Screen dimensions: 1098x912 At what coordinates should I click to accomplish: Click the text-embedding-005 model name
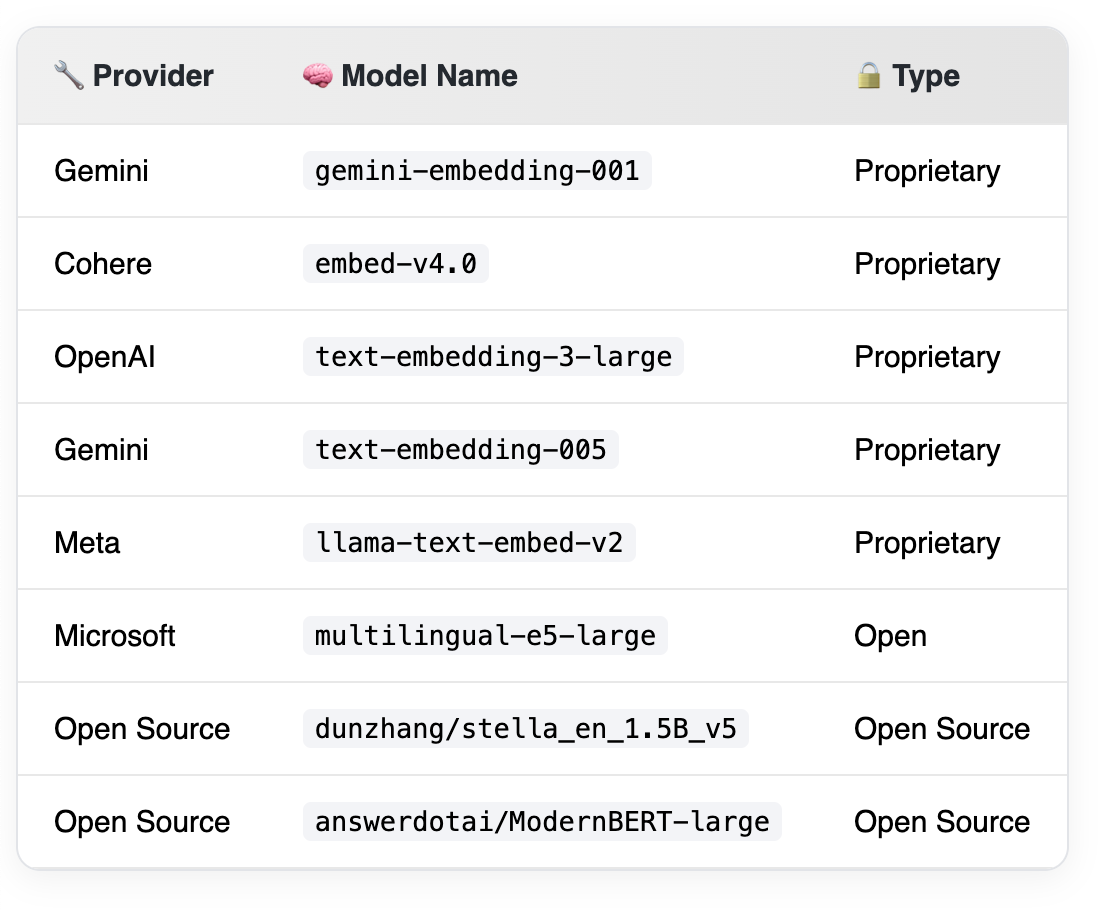461,450
